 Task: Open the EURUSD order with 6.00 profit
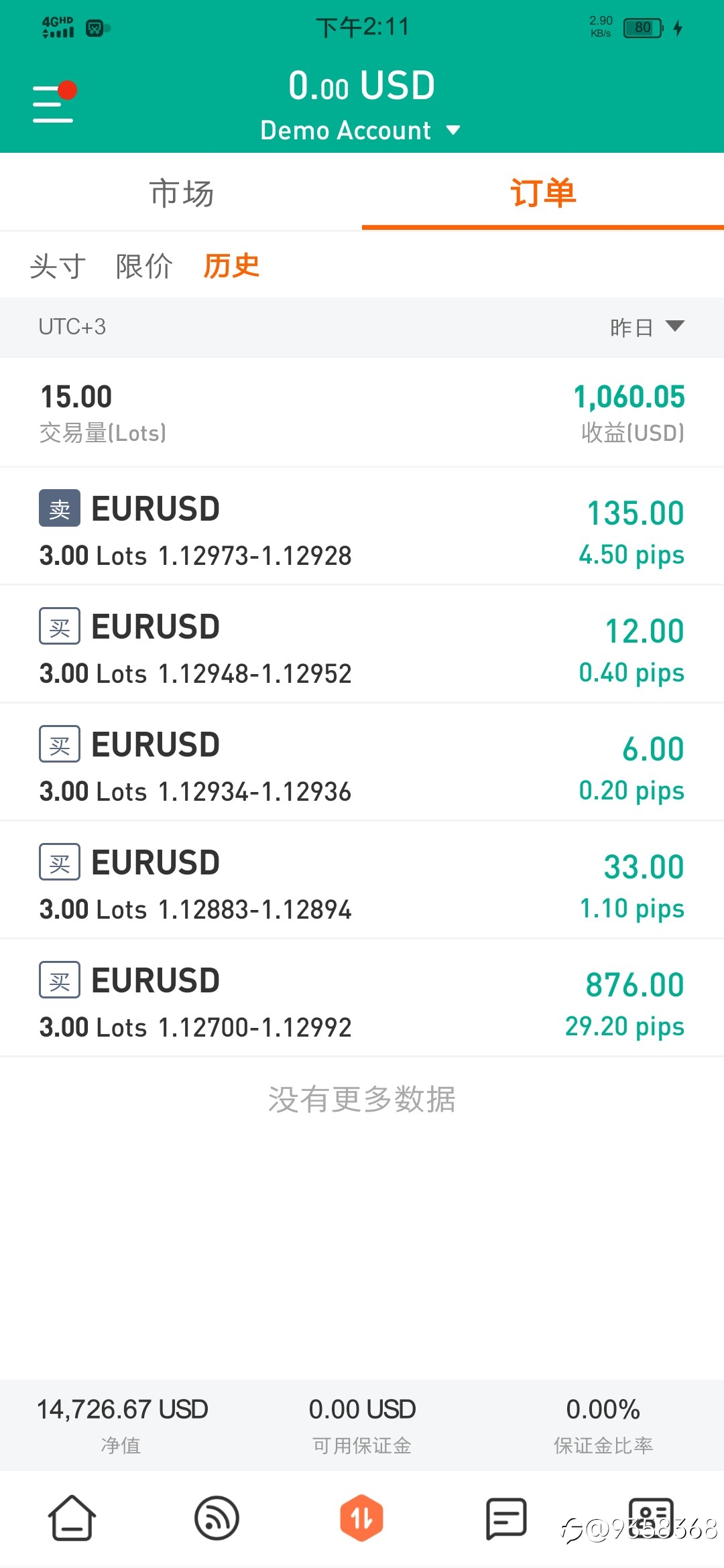[362, 763]
